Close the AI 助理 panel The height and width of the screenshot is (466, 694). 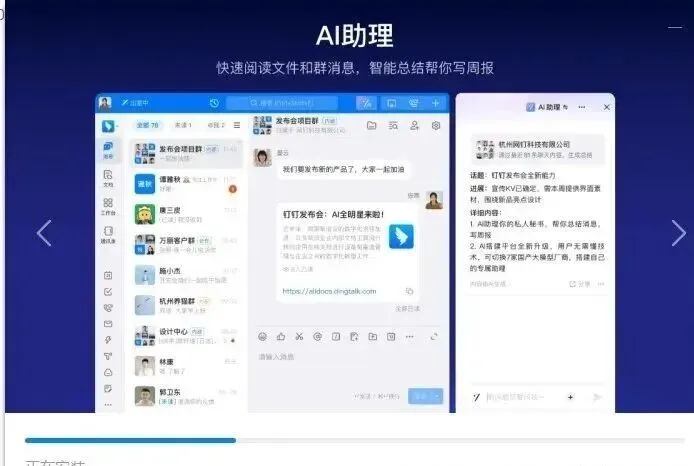pyautogui.click(x=607, y=107)
